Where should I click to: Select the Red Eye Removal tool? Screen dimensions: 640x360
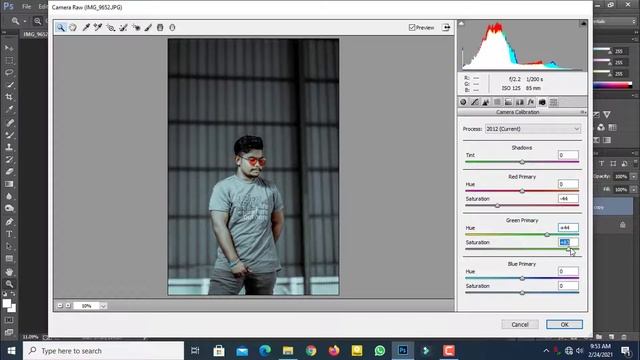(x=136, y=27)
